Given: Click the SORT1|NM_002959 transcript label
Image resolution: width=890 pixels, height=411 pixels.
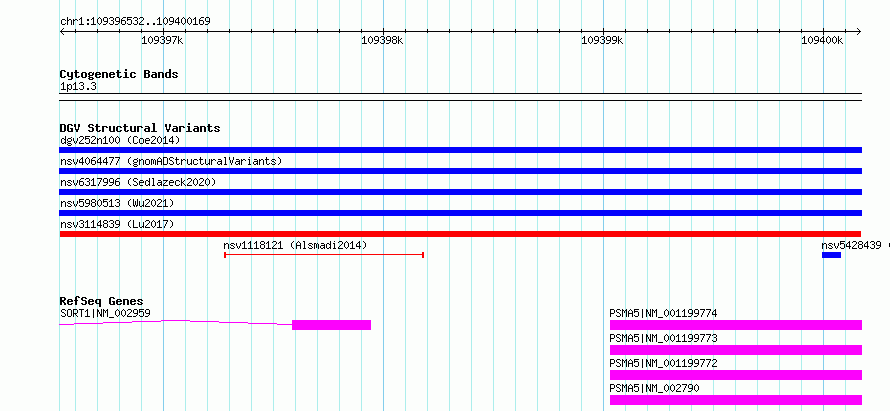Looking at the screenshot, I should [105, 313].
